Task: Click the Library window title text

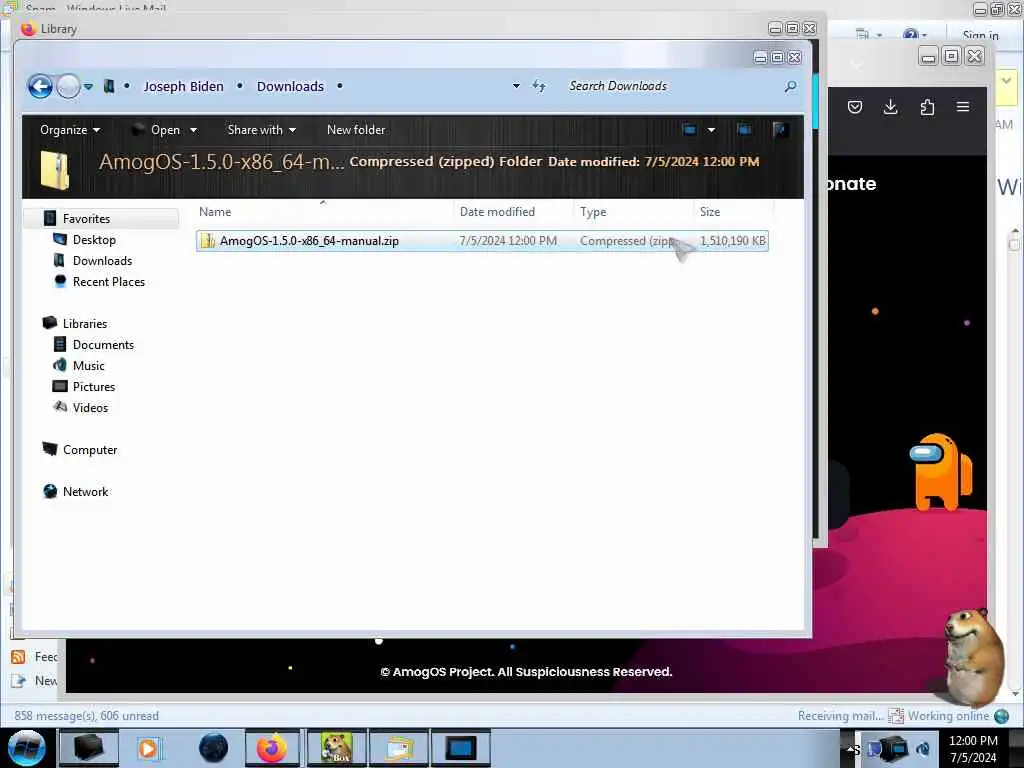Action: point(58,29)
